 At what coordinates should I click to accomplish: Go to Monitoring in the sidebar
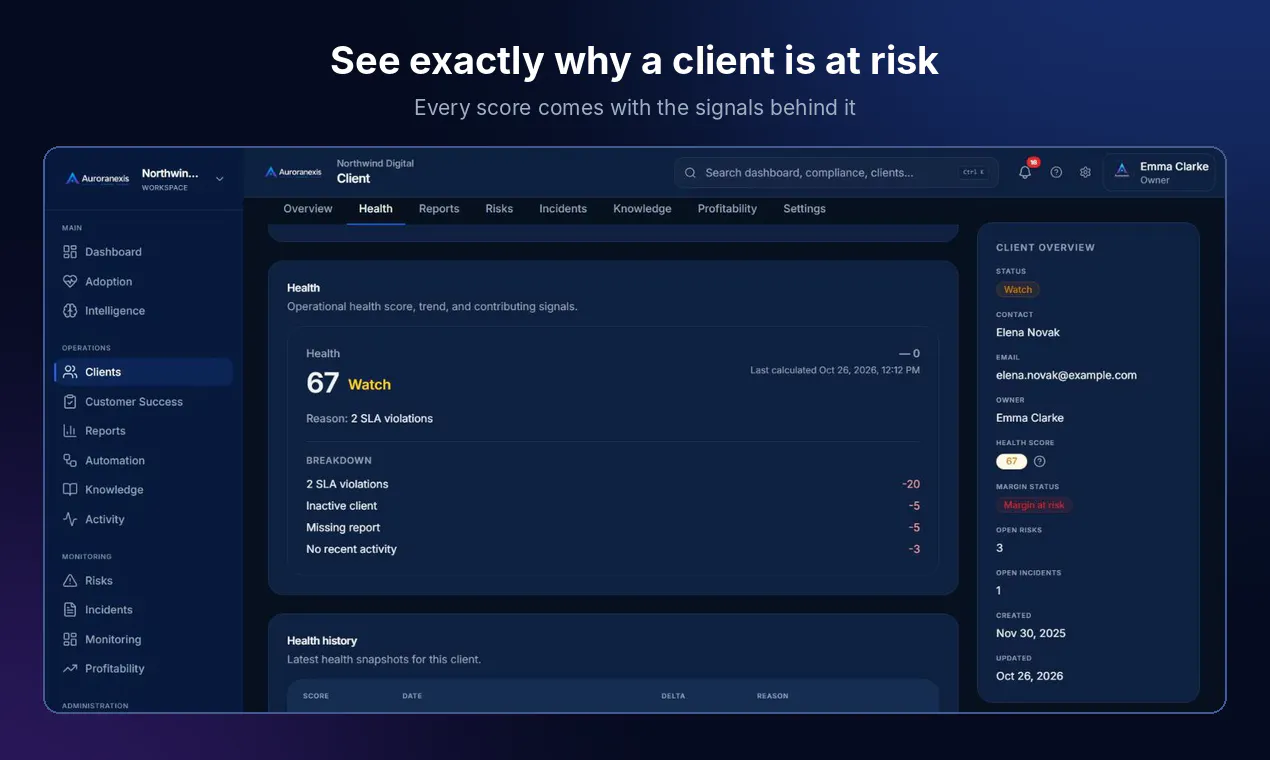click(x=143, y=640)
